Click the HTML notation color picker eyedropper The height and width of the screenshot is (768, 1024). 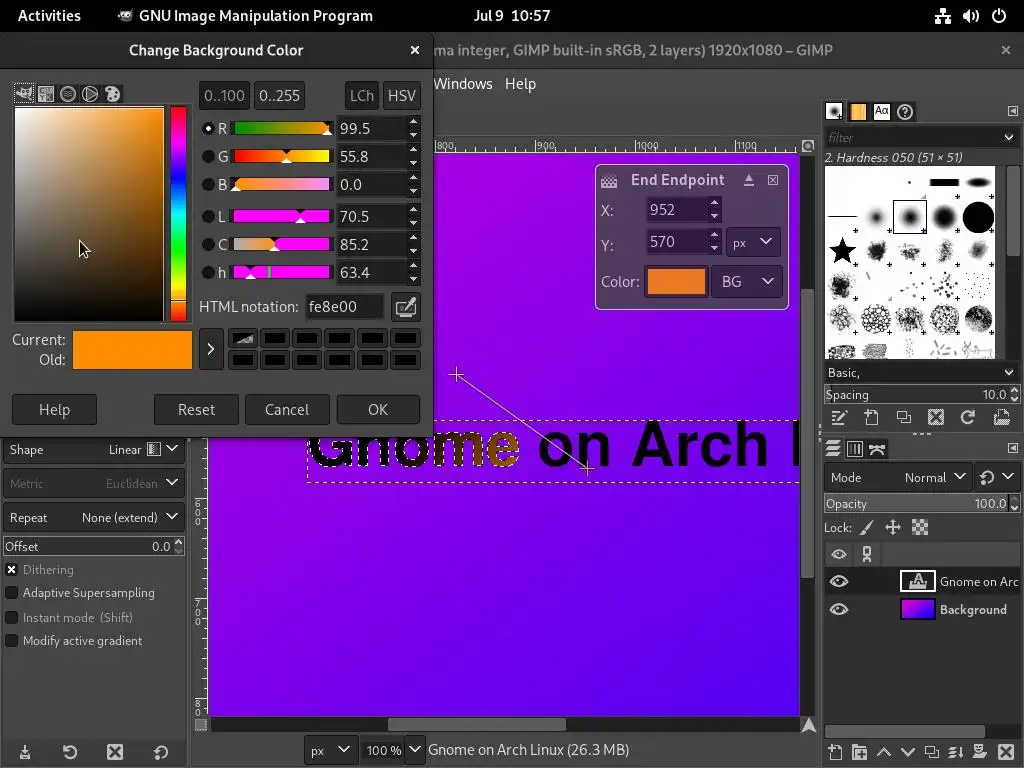click(405, 307)
